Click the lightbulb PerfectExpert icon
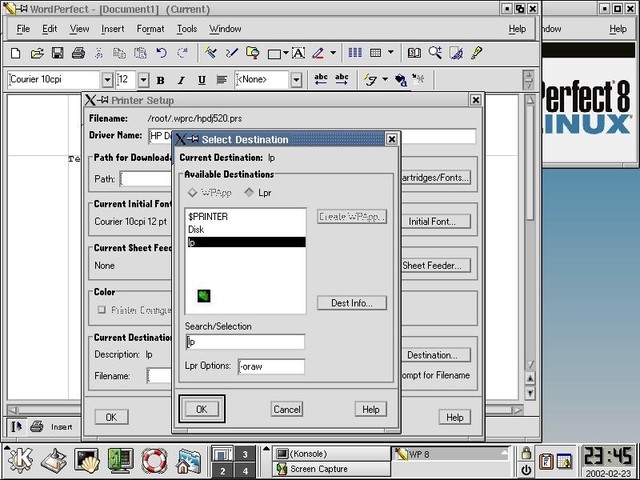The image size is (640, 480). 476,53
